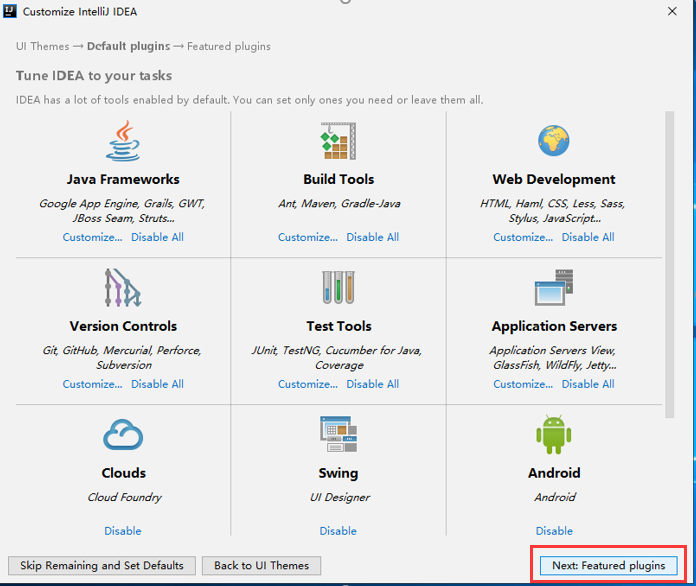Image resolution: width=696 pixels, height=586 pixels.
Task: Disable the Swing UI Designer plugin
Action: pos(338,531)
